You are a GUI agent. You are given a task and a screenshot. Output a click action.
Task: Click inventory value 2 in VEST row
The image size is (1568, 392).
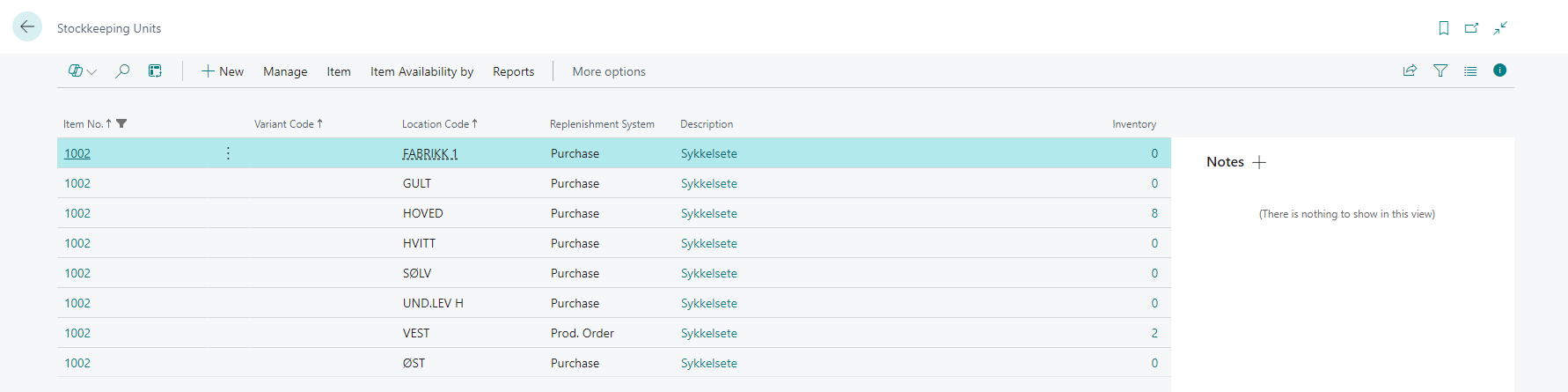(x=1154, y=333)
